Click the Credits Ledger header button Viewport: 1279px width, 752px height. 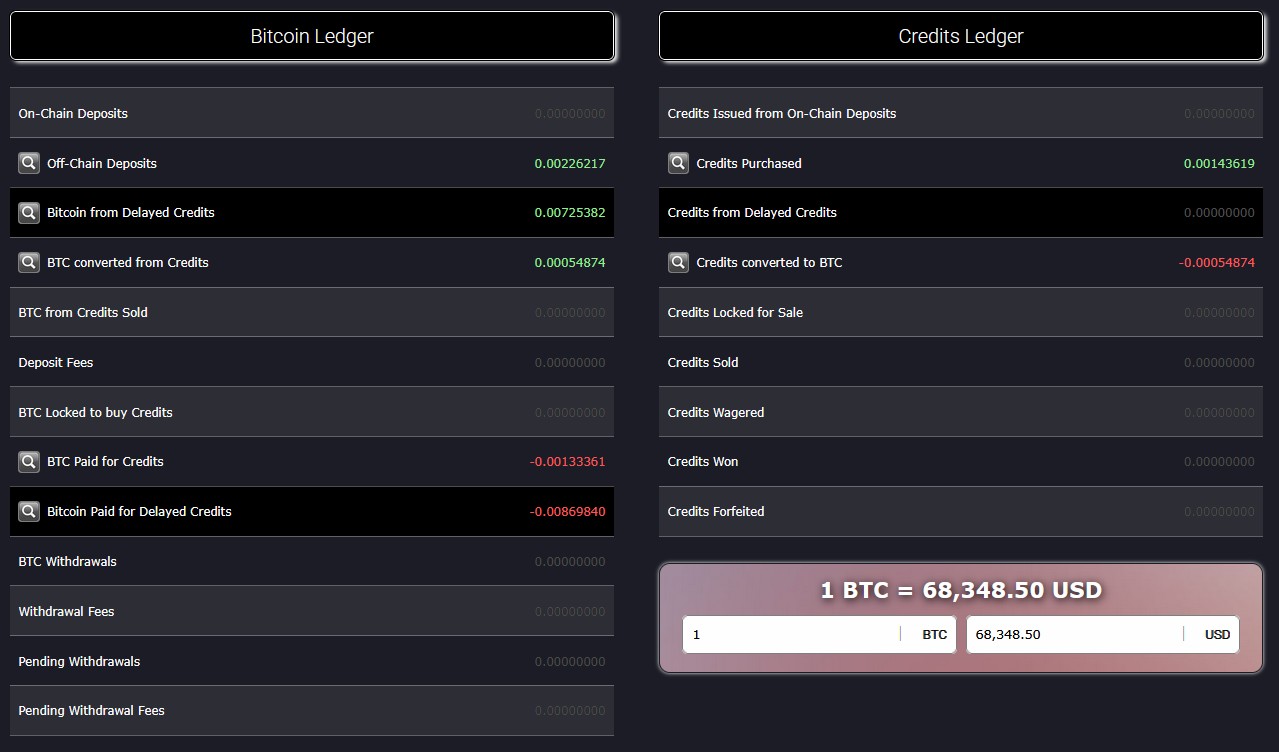(960, 36)
